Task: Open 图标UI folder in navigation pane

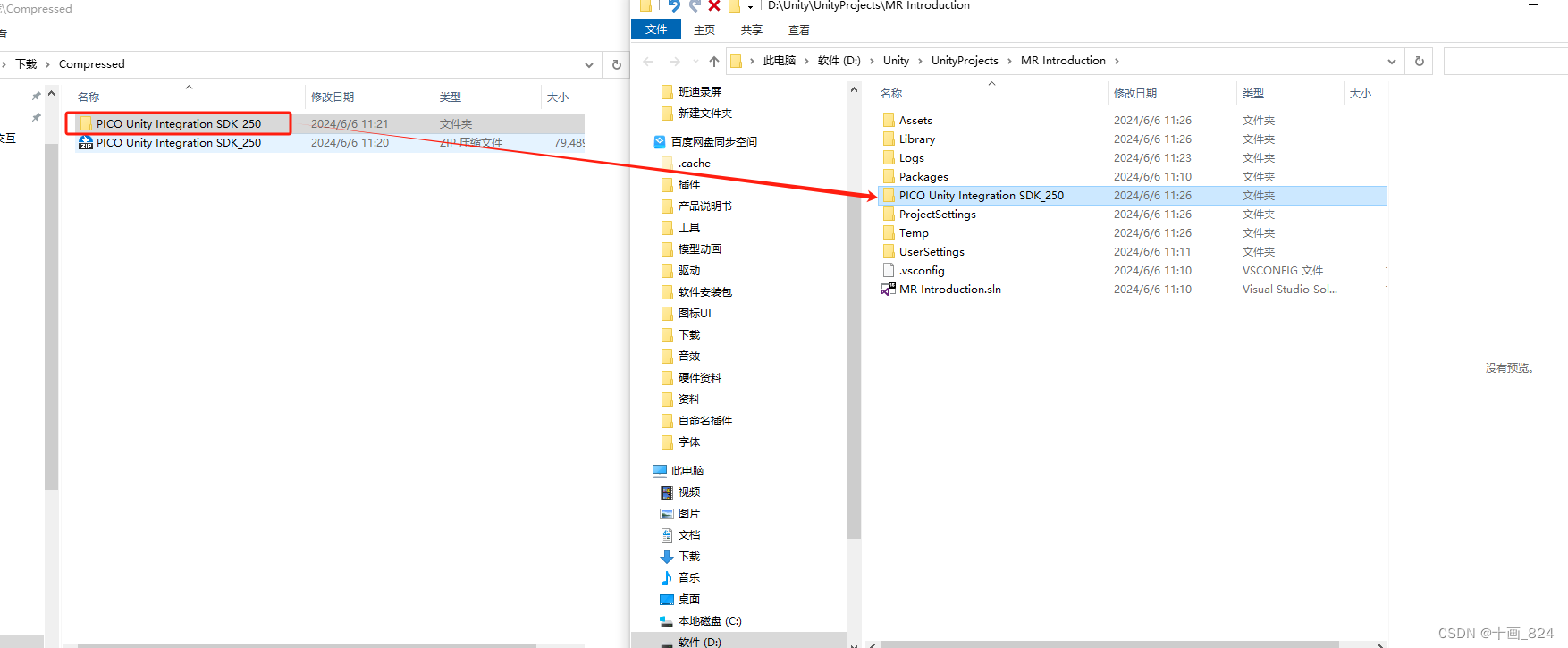Action: pos(695,313)
